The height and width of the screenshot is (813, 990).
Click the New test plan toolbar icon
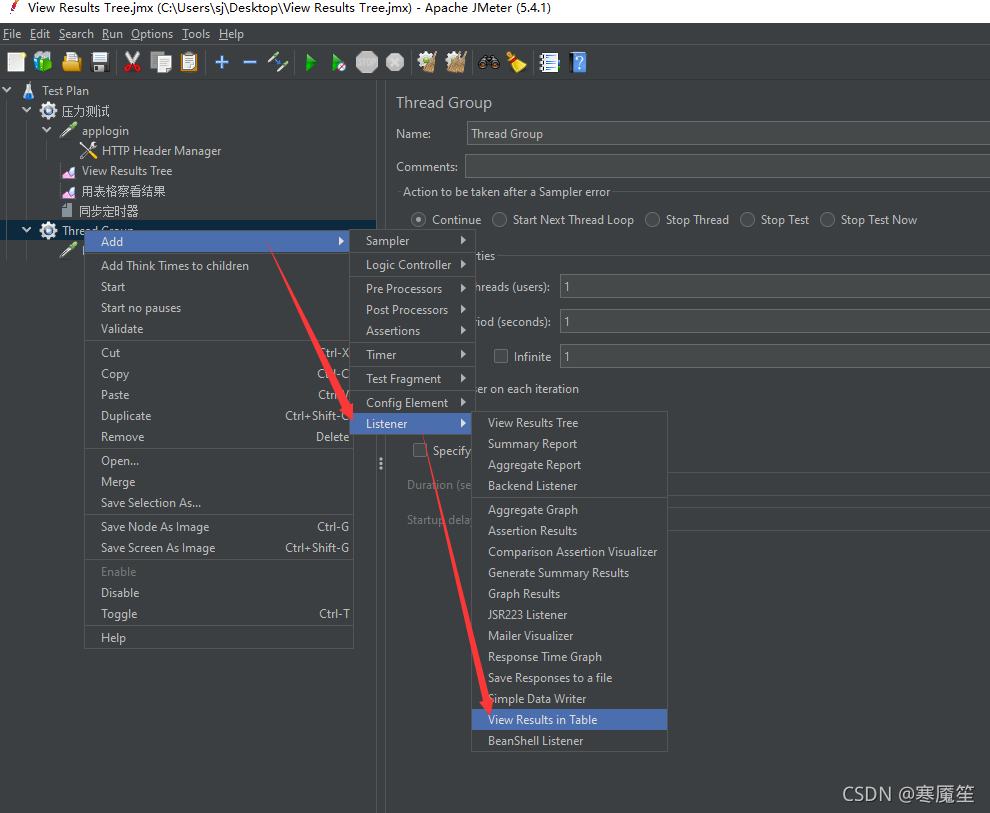pos(16,62)
